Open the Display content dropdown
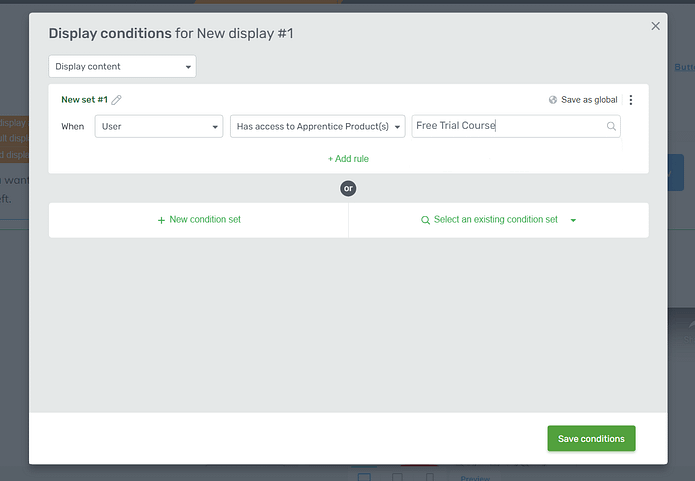 [122, 67]
